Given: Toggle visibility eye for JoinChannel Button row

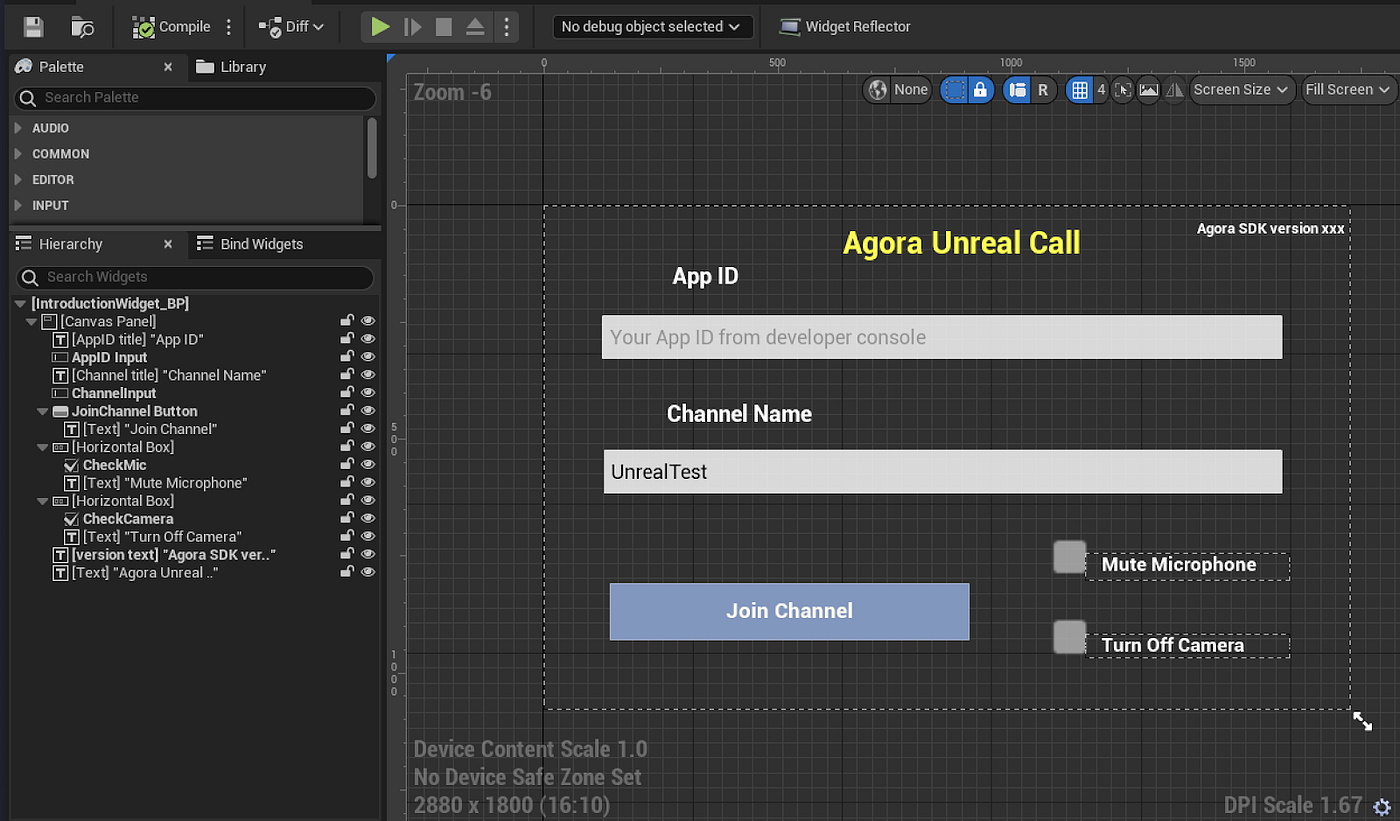Looking at the screenshot, I should pos(368,412).
